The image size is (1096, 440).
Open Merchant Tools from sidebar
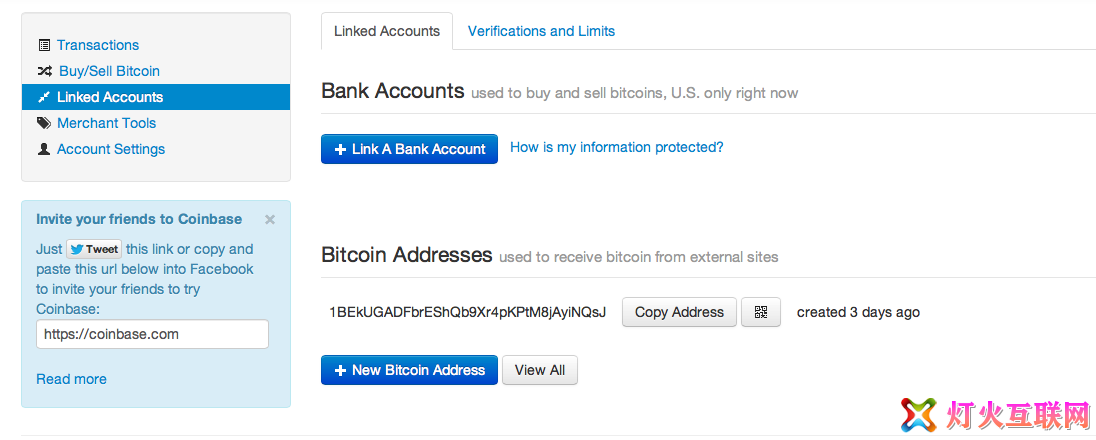click(x=106, y=123)
